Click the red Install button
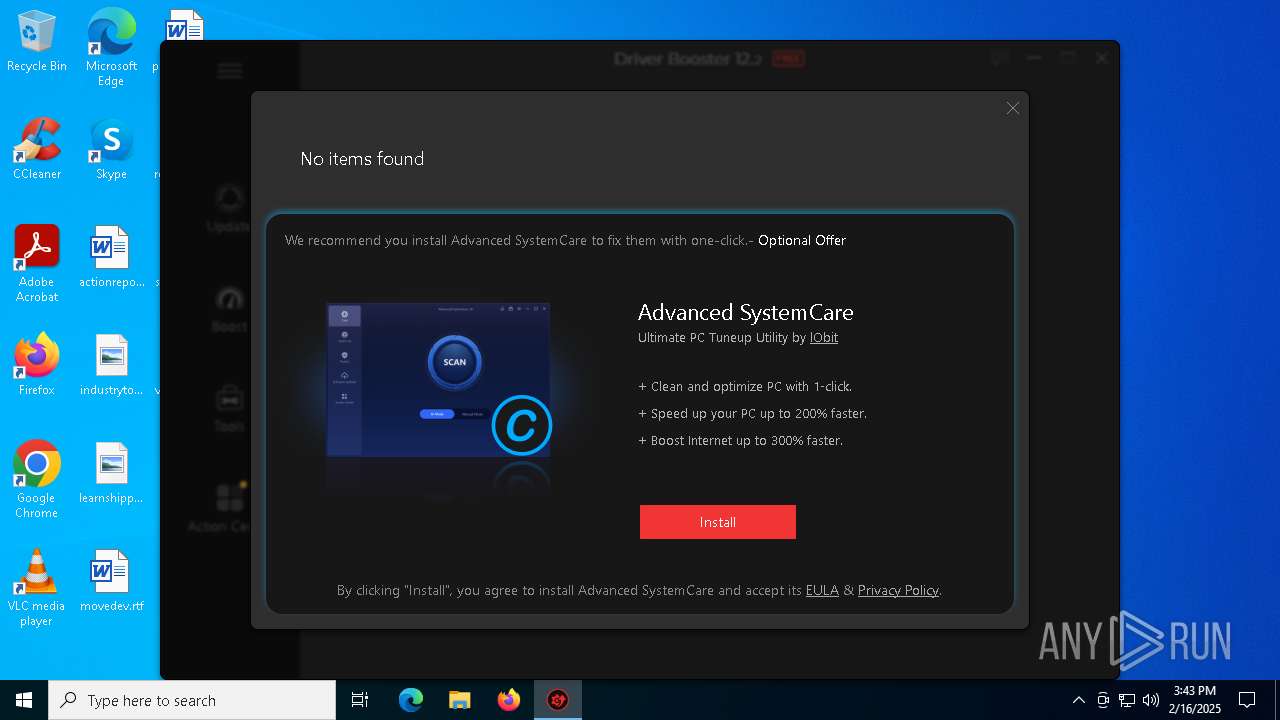1280x720 pixels. (x=718, y=522)
